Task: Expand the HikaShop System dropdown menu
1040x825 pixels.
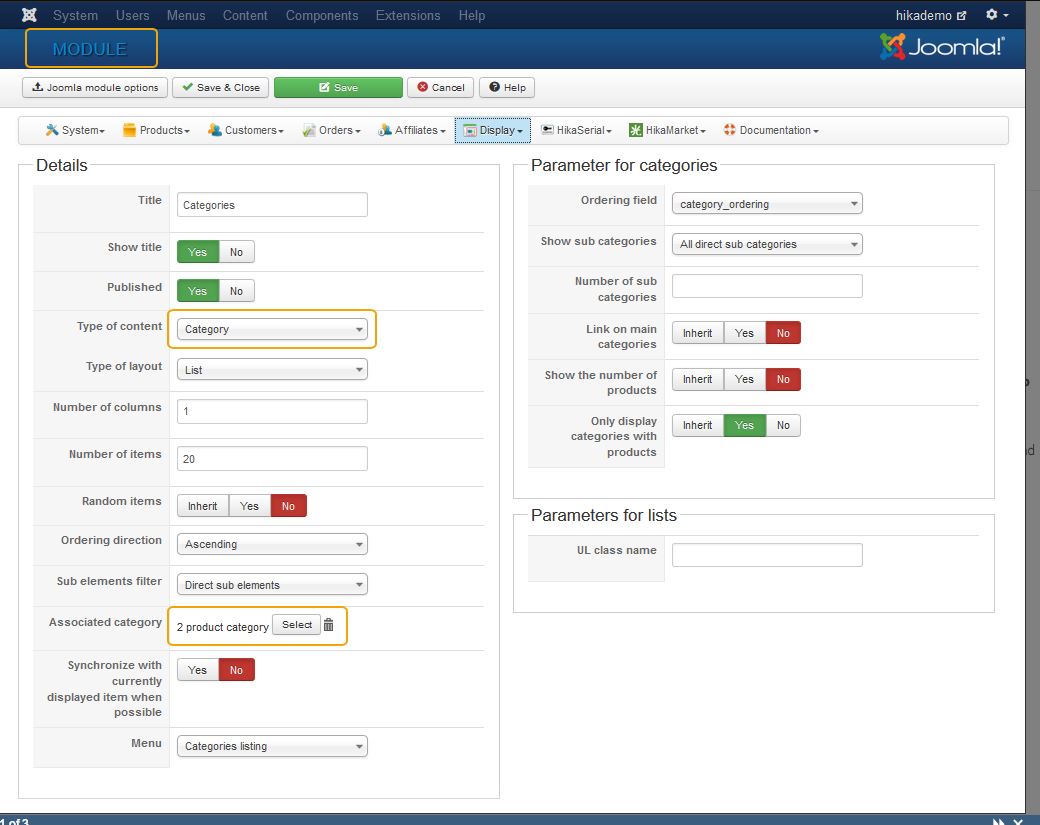Action: click(x=75, y=130)
